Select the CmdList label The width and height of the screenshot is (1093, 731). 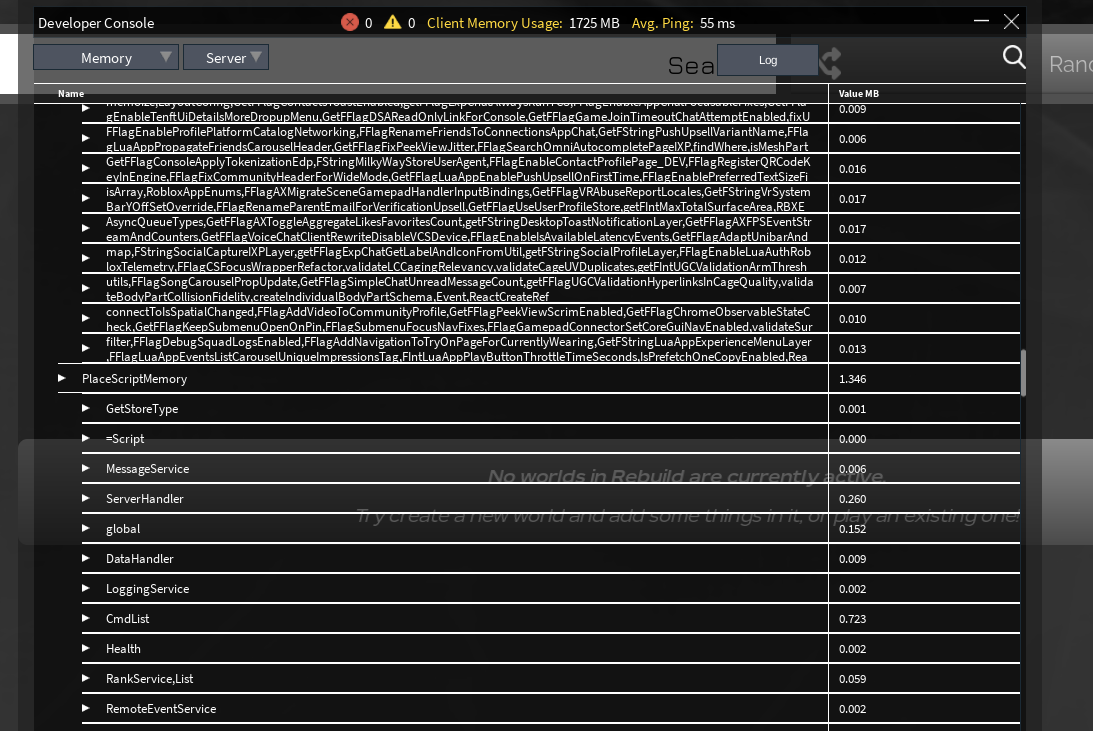(128, 618)
